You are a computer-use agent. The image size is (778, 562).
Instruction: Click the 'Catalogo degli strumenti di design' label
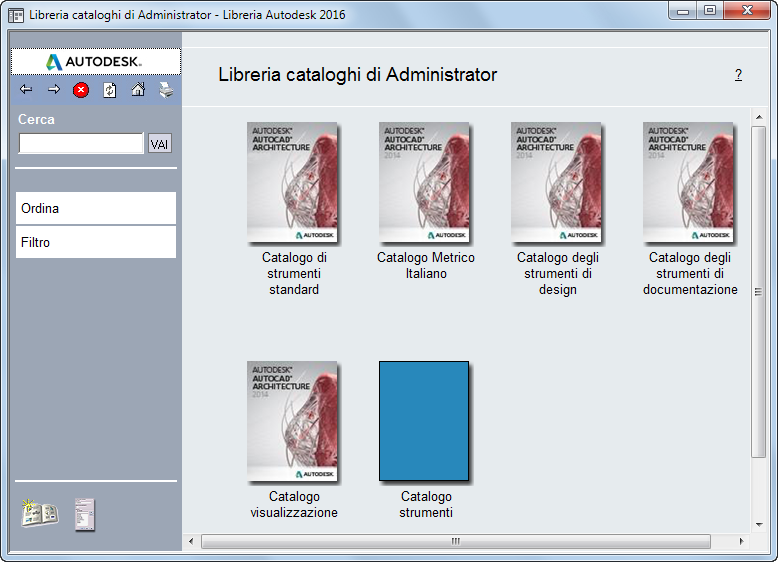coord(558,273)
